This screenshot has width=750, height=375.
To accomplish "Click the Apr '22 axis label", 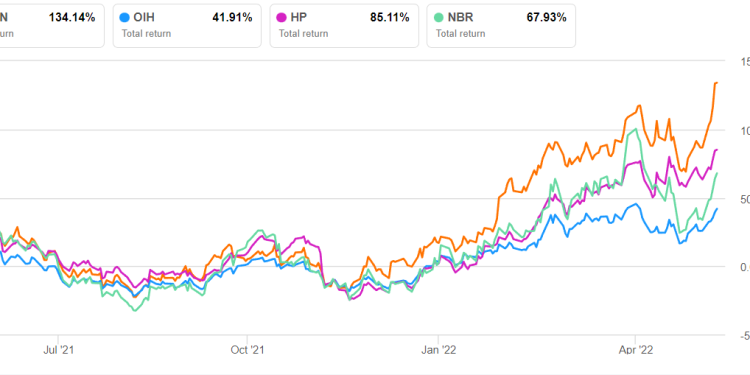I will (x=635, y=350).
